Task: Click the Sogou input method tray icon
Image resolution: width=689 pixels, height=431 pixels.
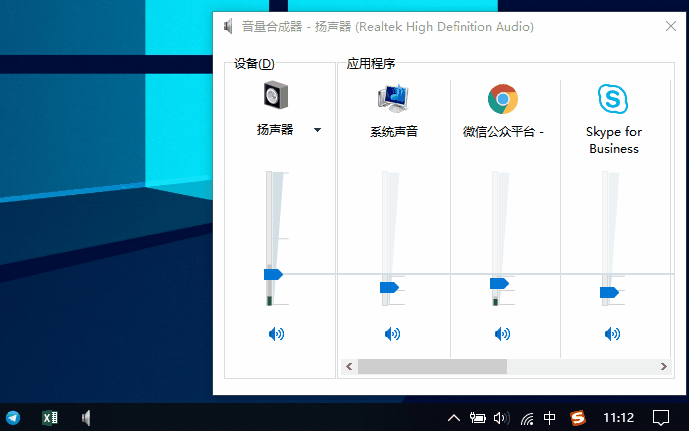Action: click(578, 418)
